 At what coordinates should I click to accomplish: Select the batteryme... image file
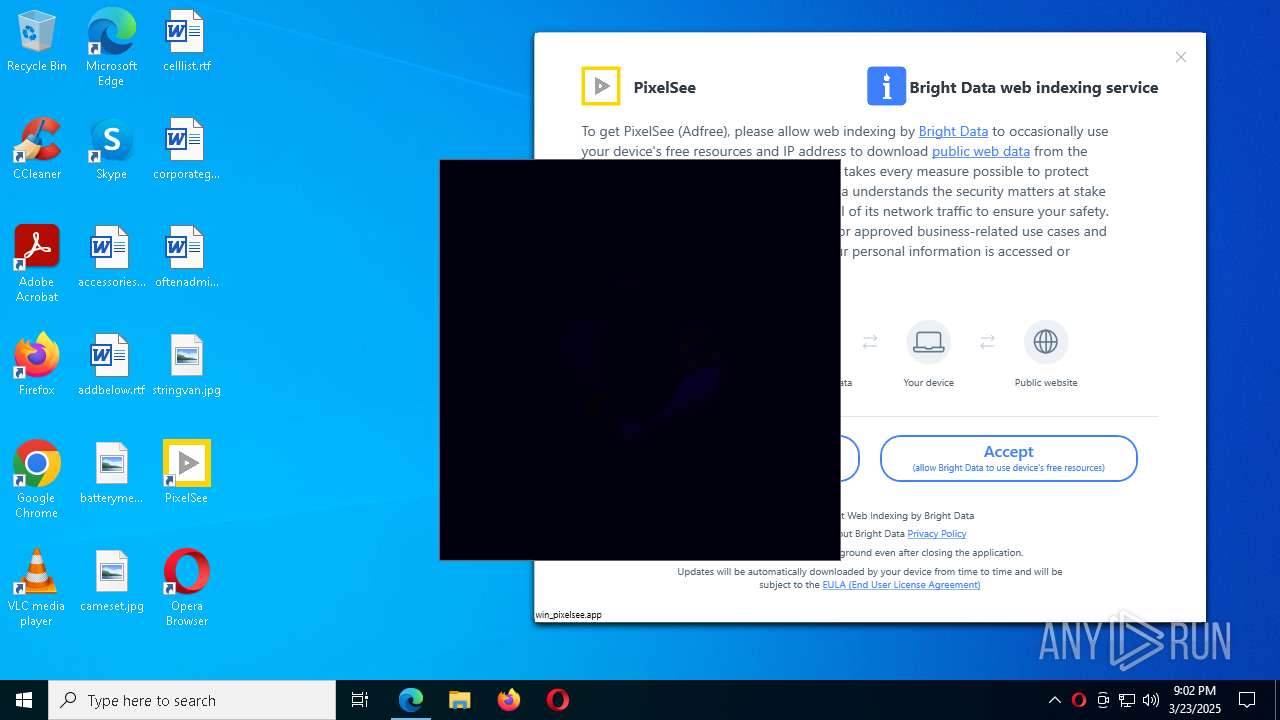111,473
